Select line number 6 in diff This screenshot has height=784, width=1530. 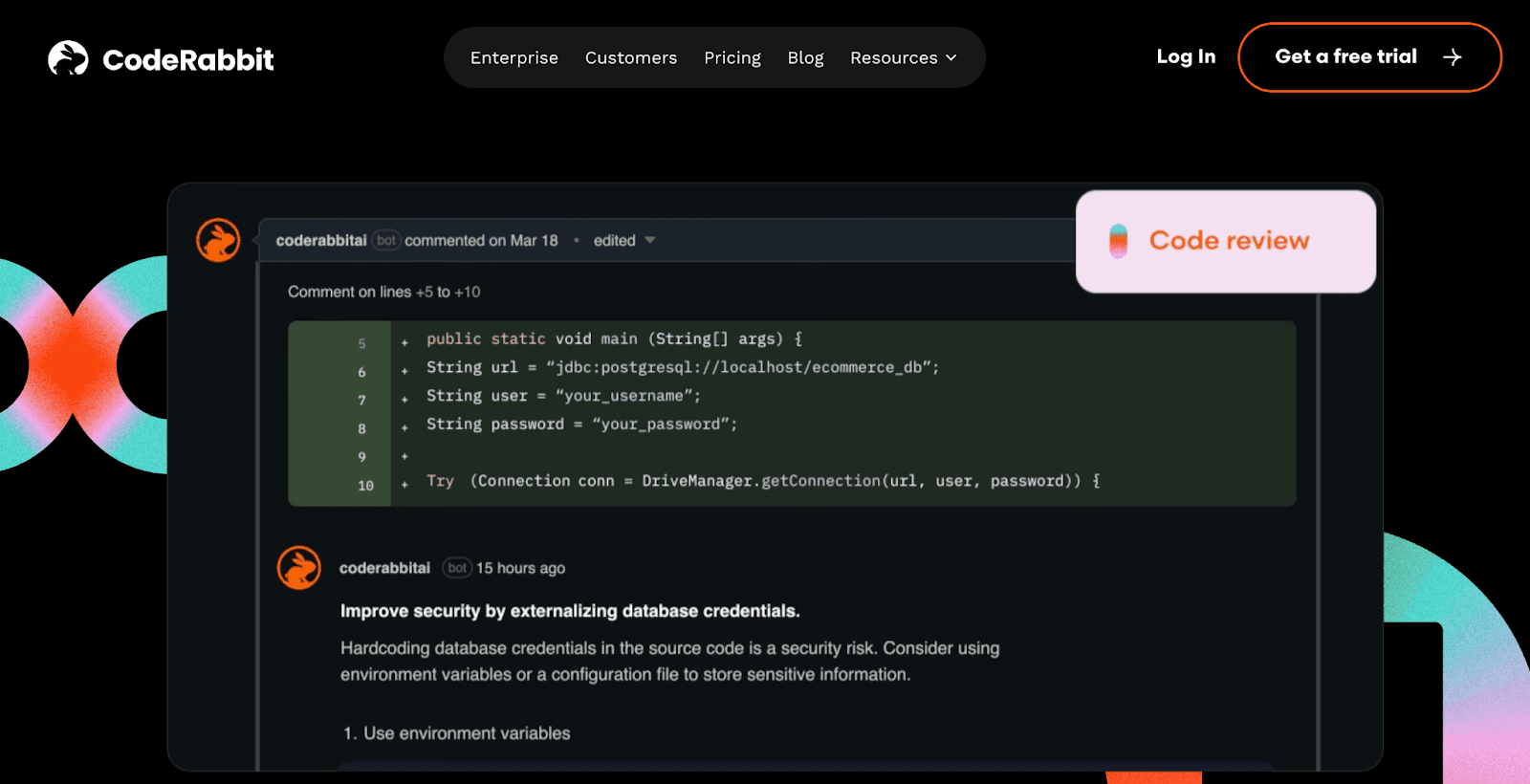coord(362,372)
